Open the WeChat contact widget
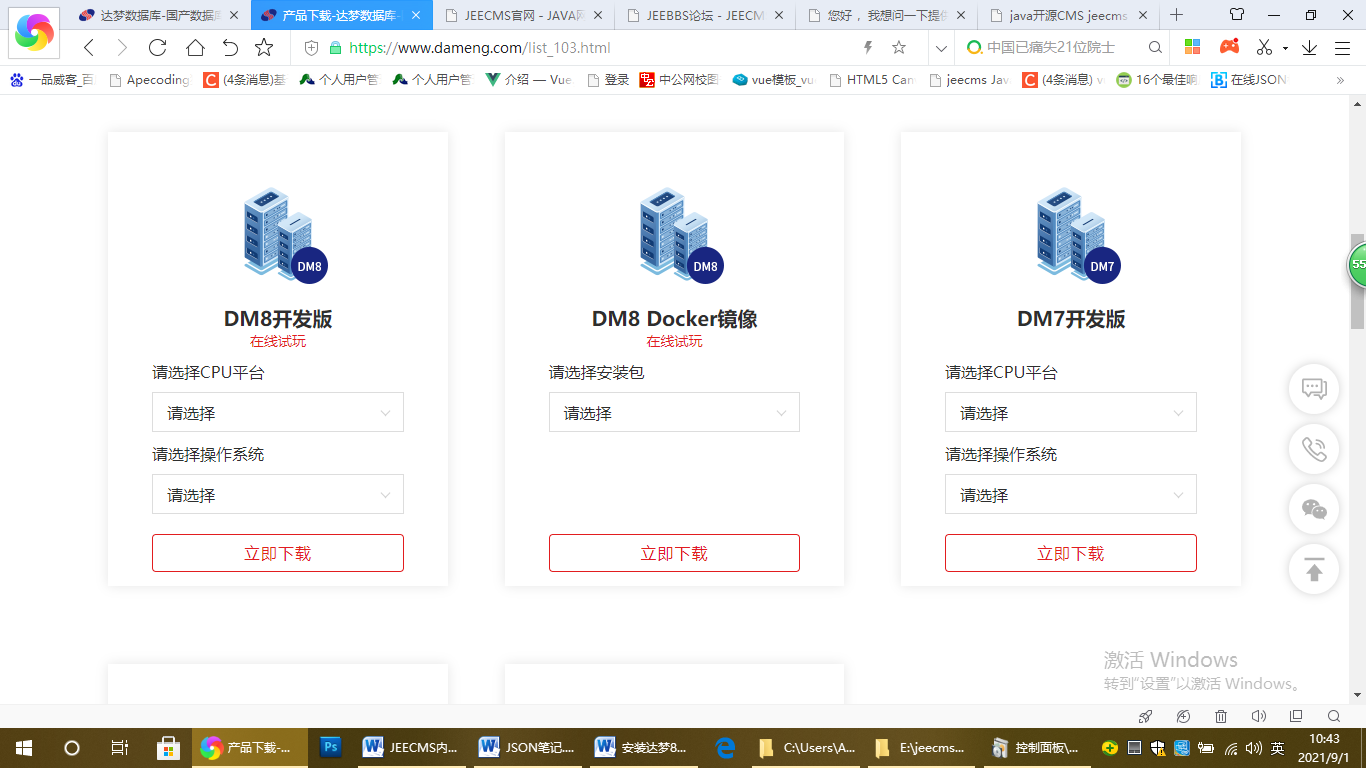1366x768 pixels. (1314, 510)
